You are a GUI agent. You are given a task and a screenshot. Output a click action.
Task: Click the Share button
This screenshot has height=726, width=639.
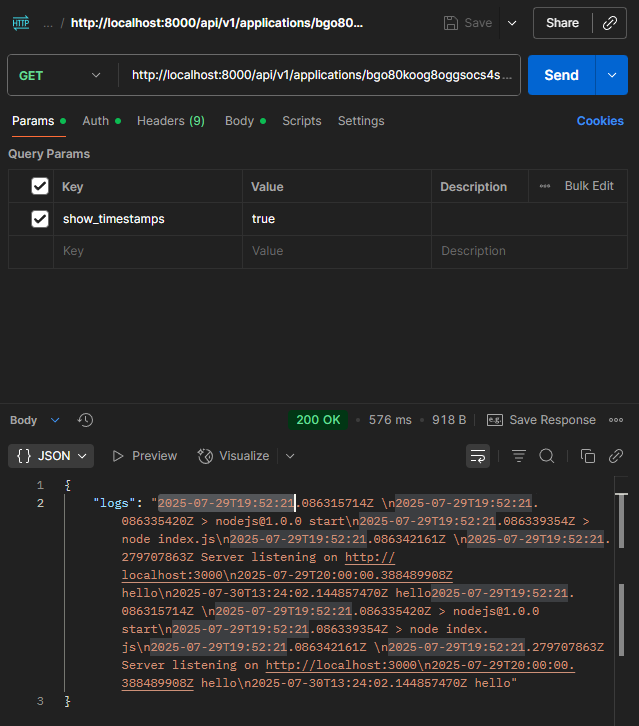point(562,23)
